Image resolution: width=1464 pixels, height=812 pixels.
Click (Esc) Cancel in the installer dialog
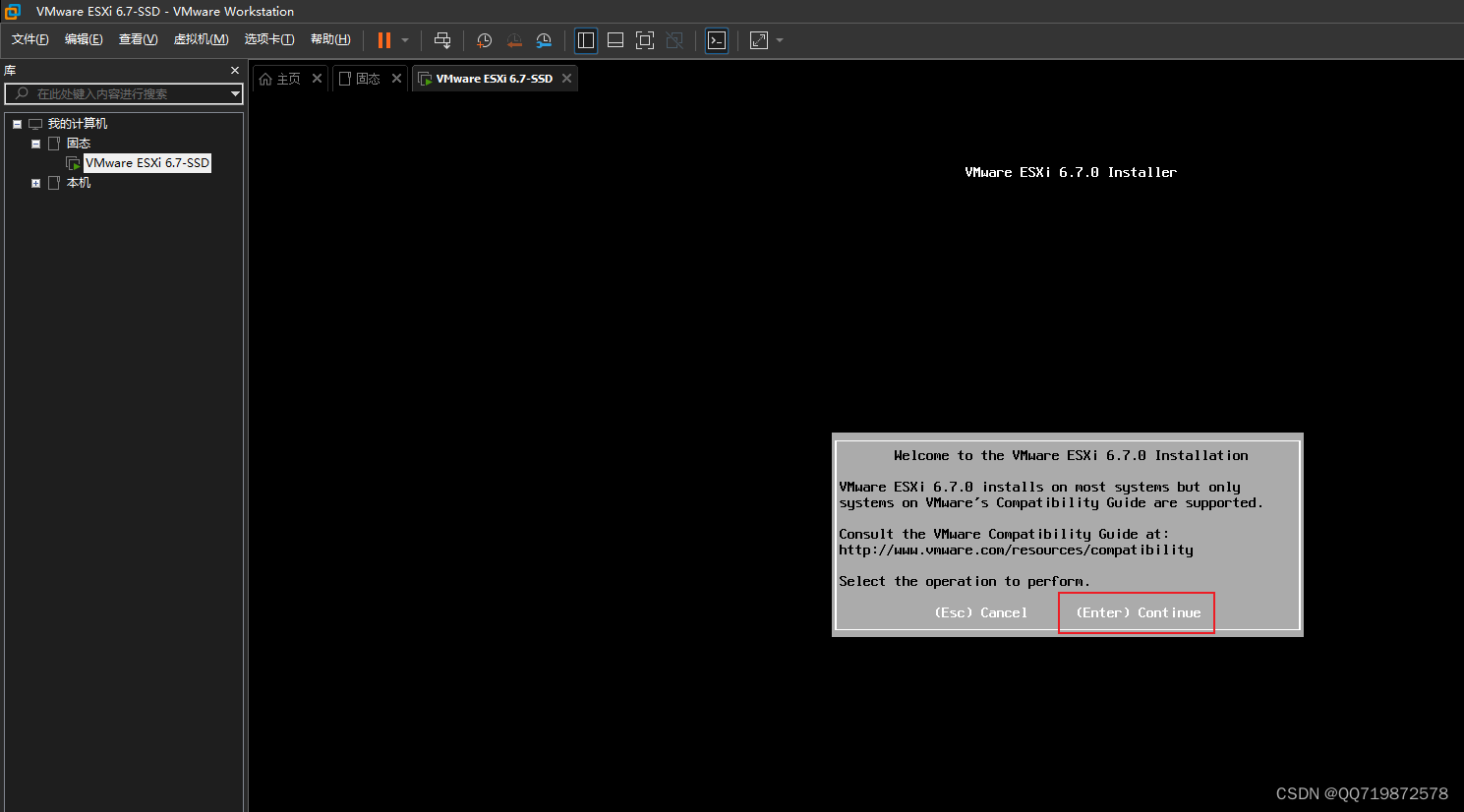[981, 612]
